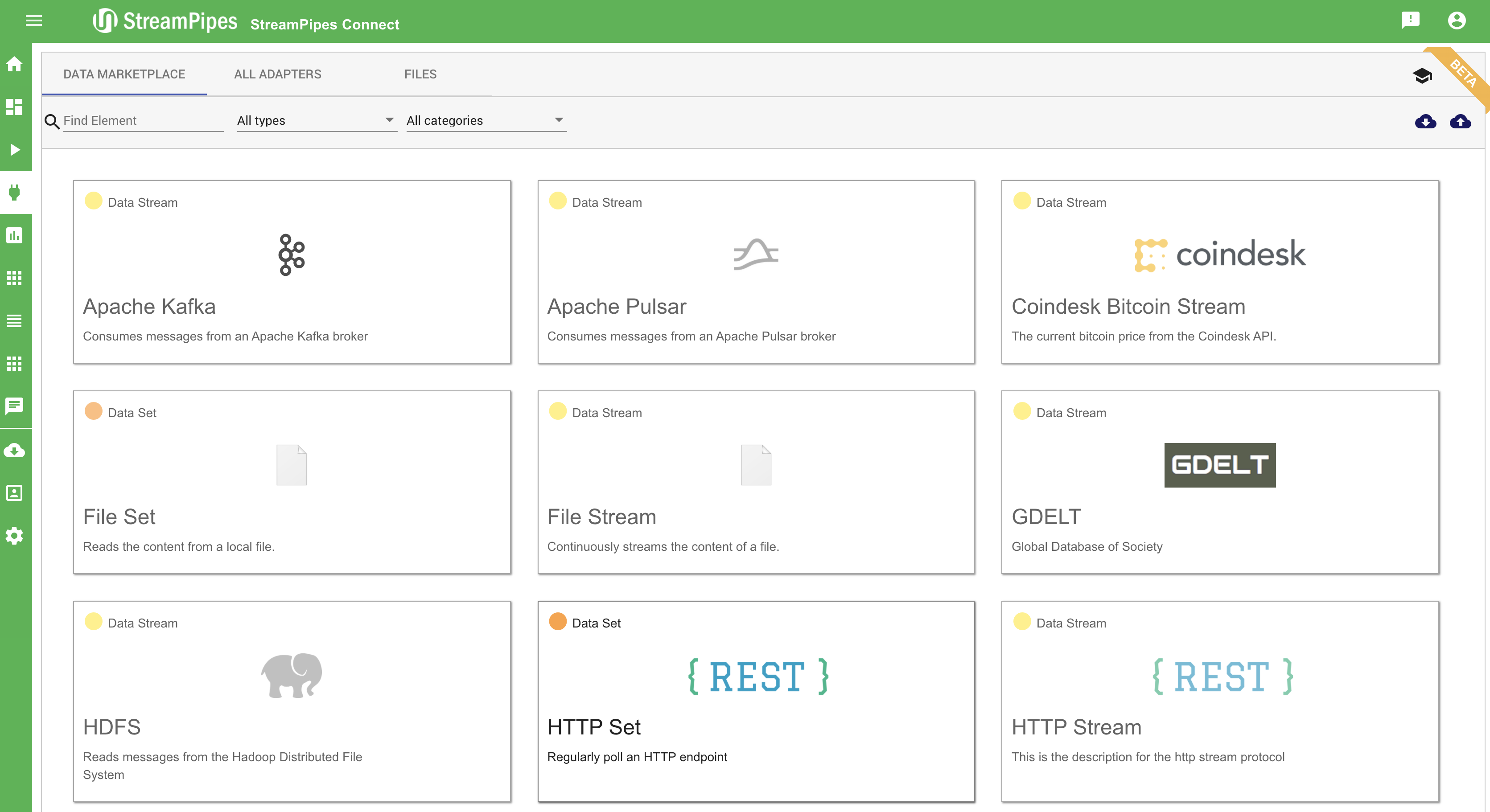The image size is (1490, 812).
Task: Expand the All types dropdown
Action: click(x=316, y=120)
